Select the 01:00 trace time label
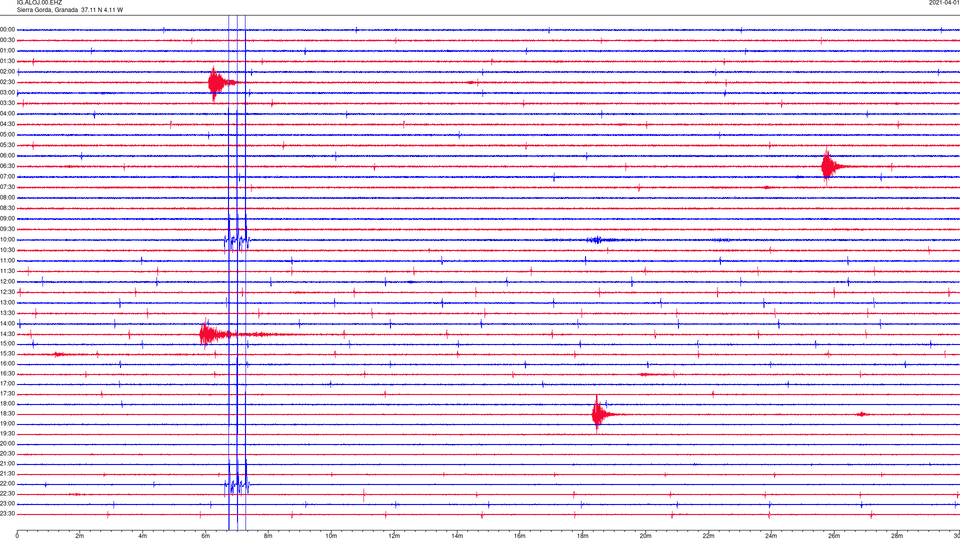The width and height of the screenshot is (960, 540). tap(8, 51)
